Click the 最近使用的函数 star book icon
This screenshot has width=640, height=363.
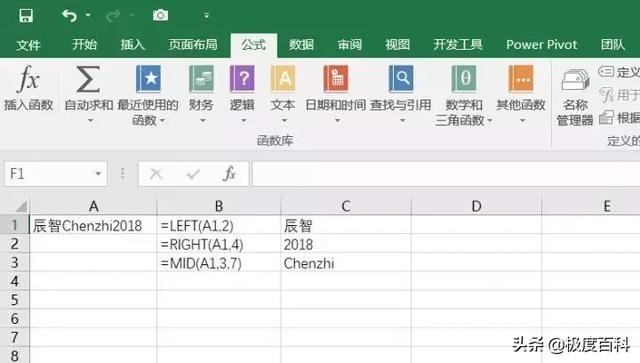coord(148,78)
